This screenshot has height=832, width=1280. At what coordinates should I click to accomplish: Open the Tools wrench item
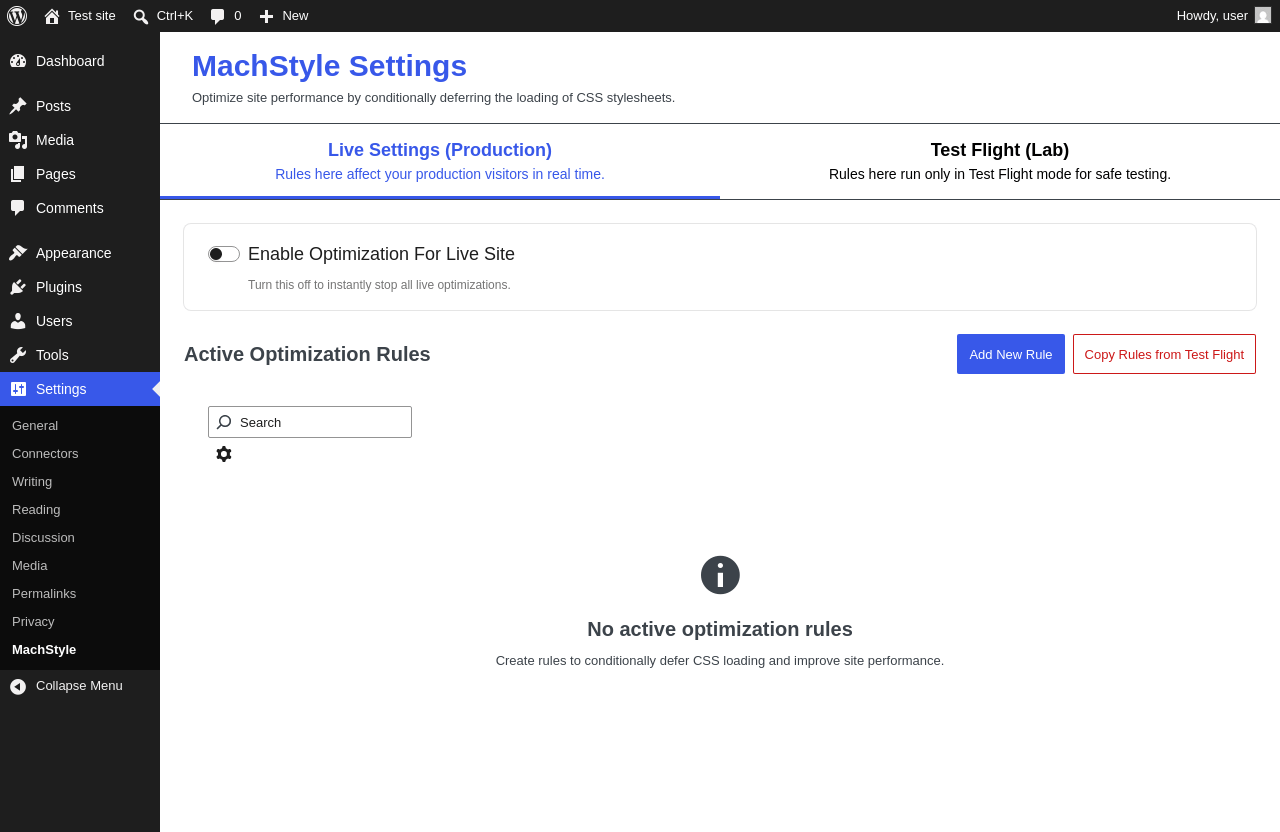pos(80,355)
